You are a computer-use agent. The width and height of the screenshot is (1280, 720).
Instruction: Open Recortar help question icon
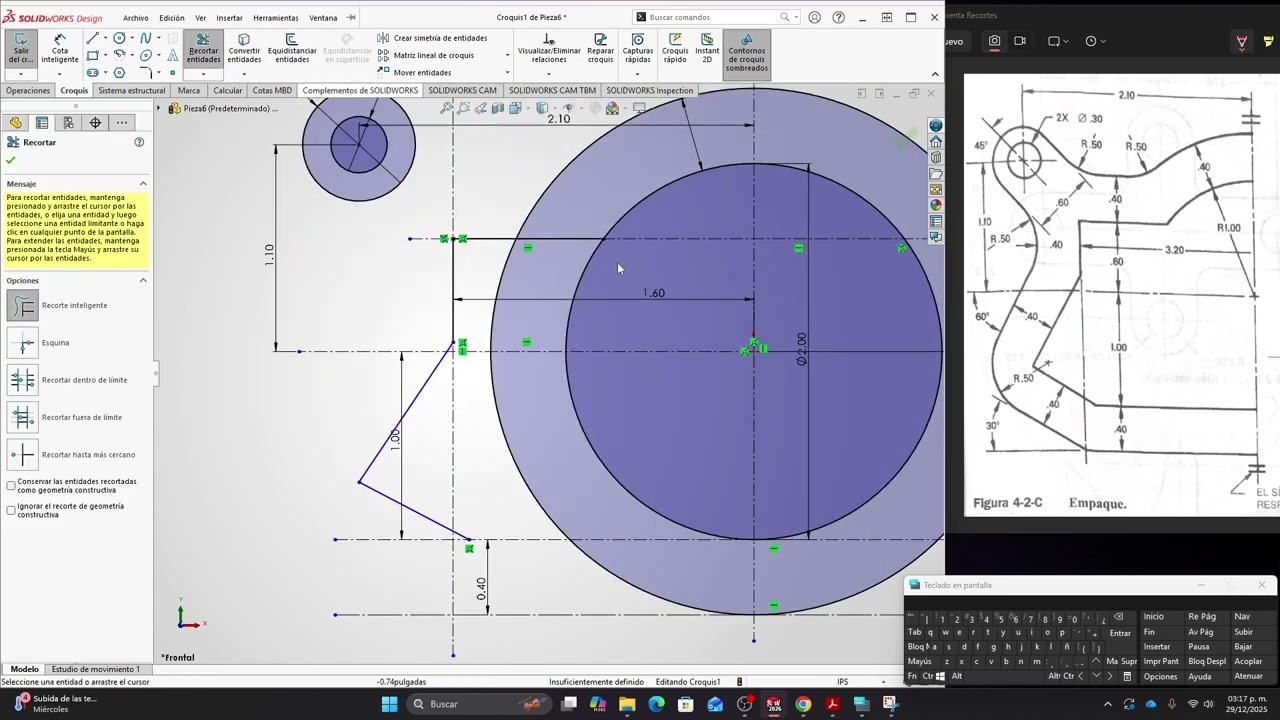[x=139, y=142]
